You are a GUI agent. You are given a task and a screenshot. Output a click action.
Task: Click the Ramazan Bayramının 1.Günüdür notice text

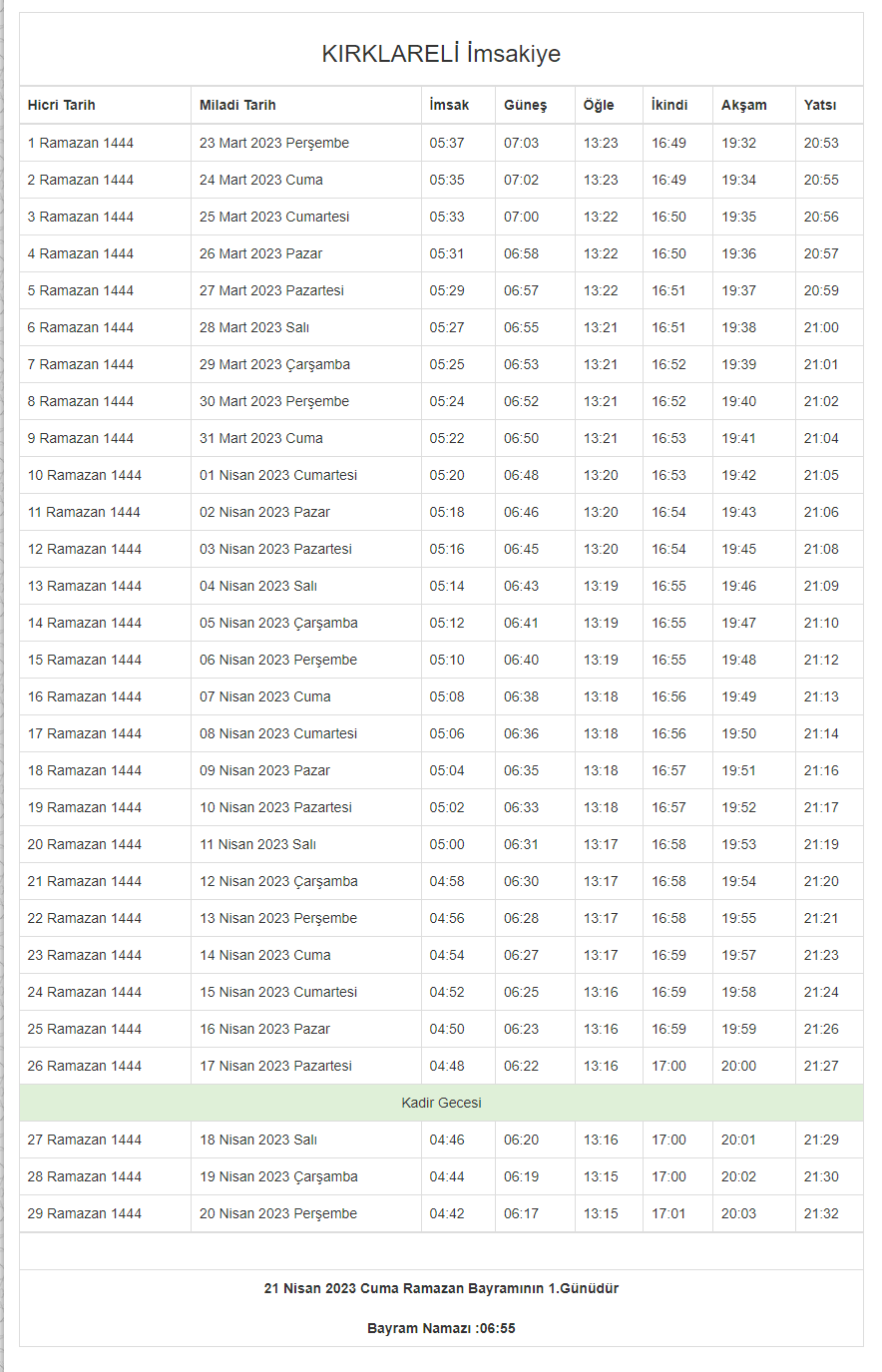coord(441,1288)
